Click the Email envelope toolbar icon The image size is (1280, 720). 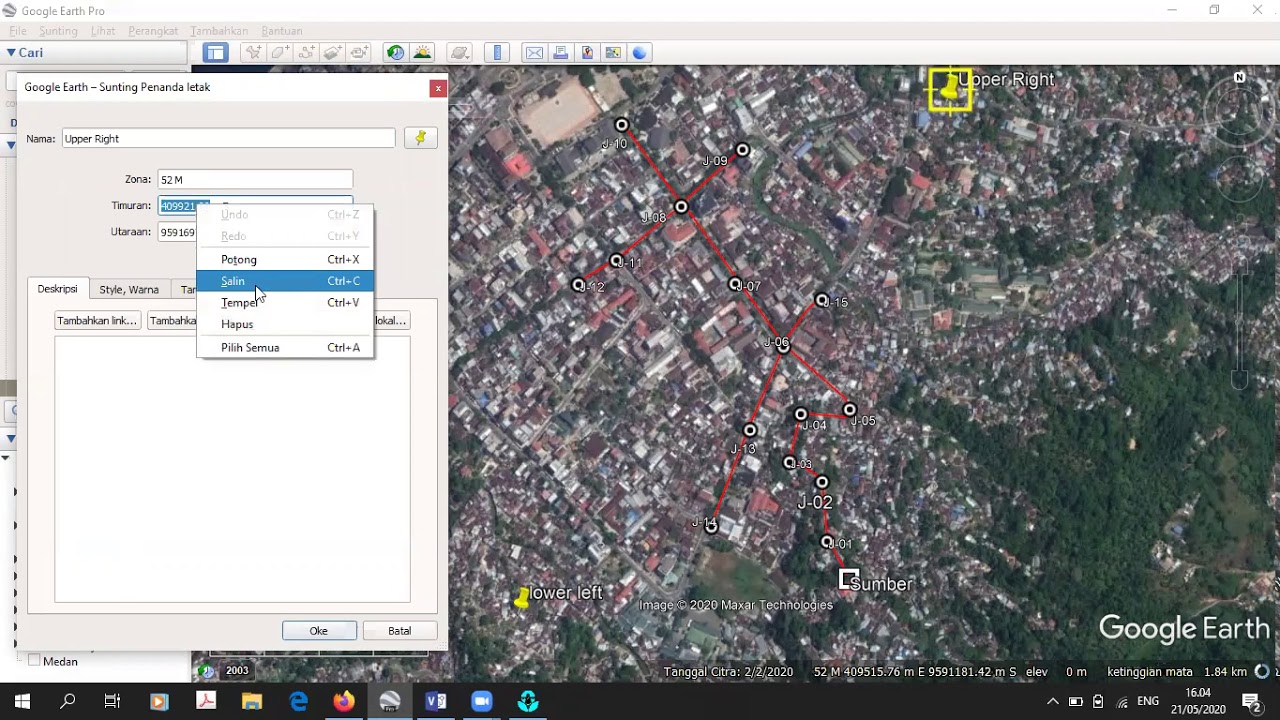535,53
